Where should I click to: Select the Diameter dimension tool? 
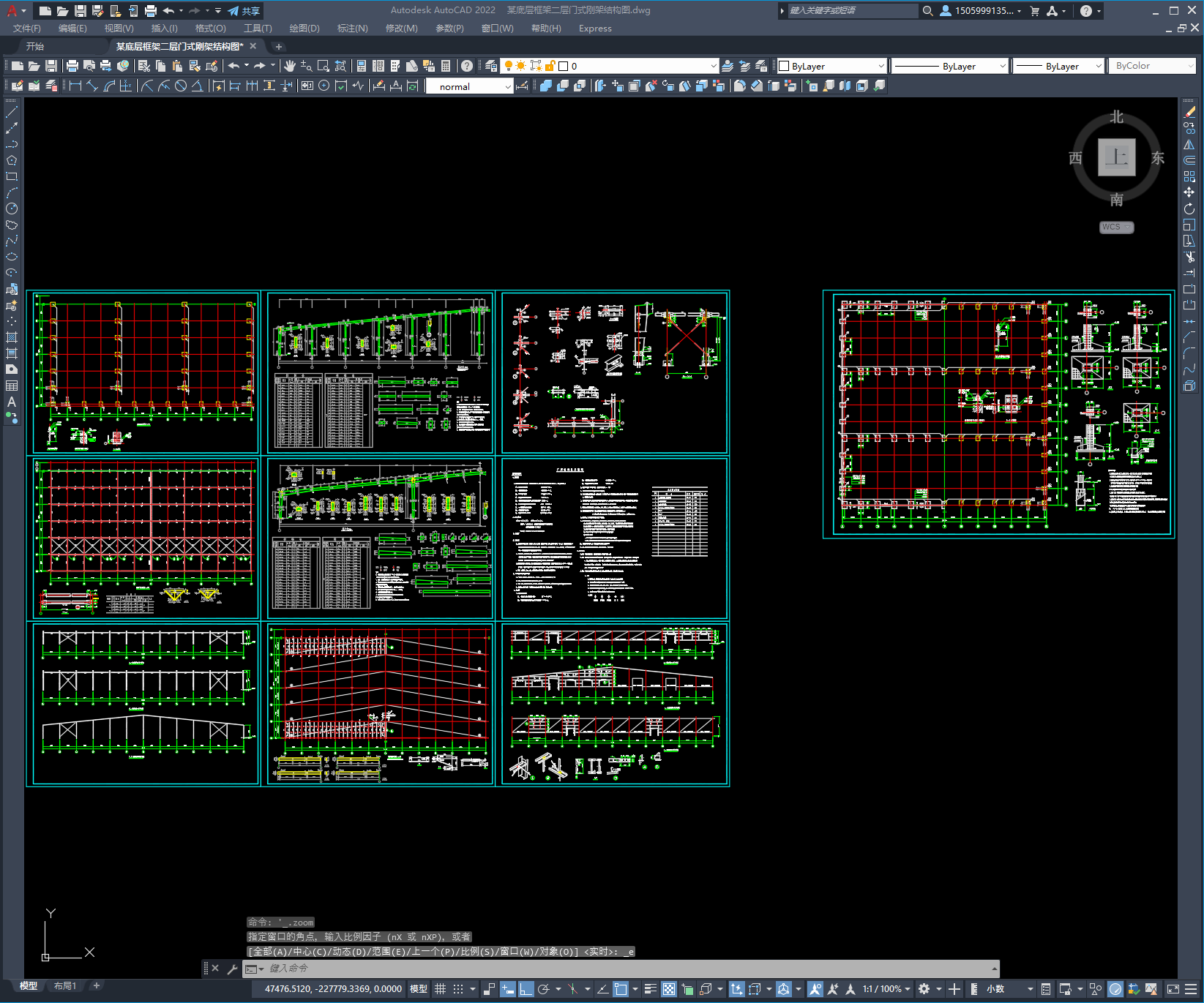click(181, 86)
